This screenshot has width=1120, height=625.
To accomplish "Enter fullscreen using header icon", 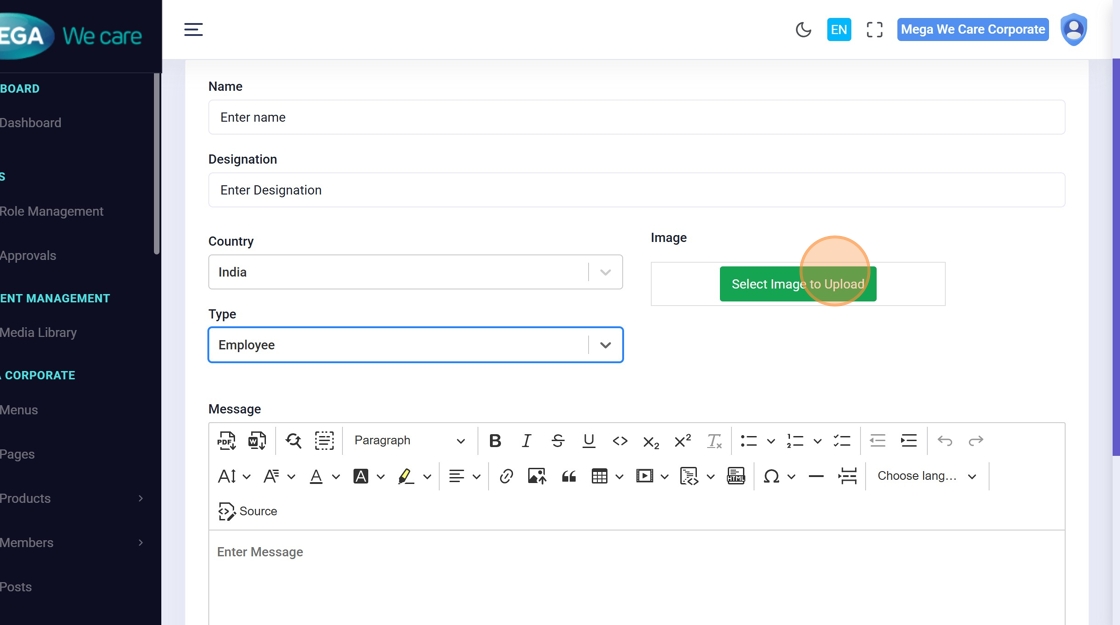I will [874, 30].
